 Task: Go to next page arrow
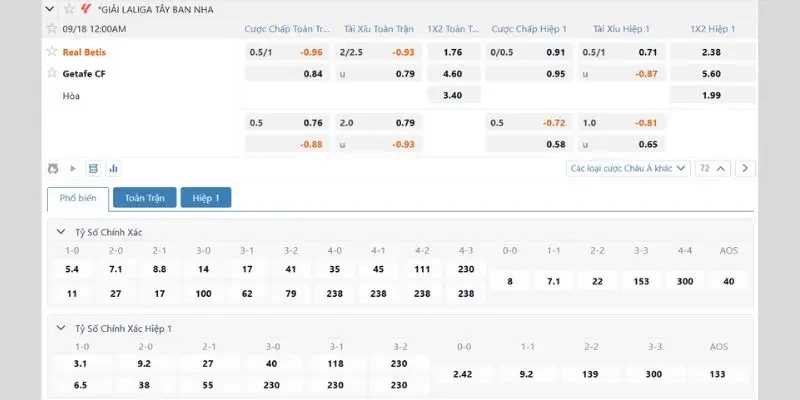point(745,168)
